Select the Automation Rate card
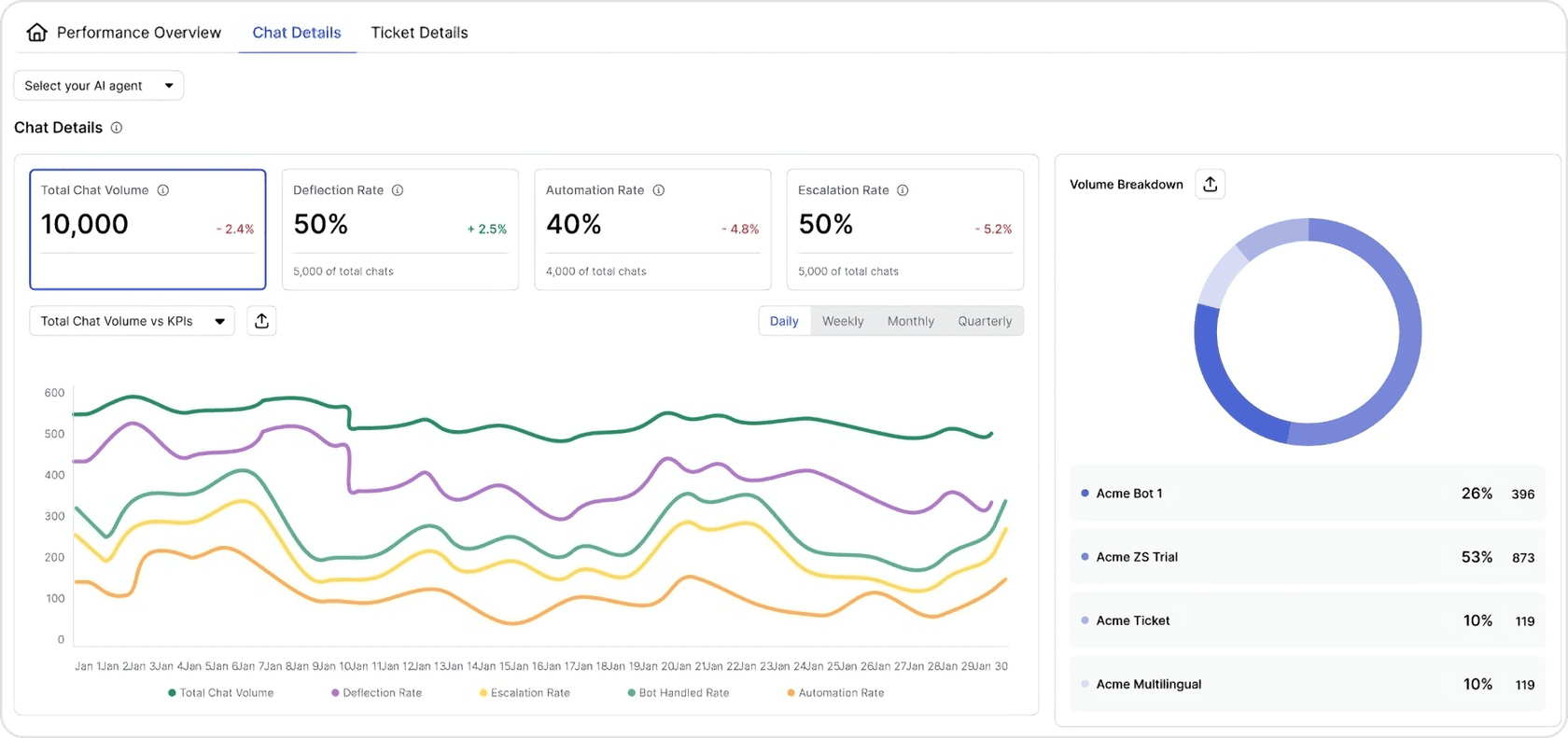1568x738 pixels. pyautogui.click(x=652, y=230)
